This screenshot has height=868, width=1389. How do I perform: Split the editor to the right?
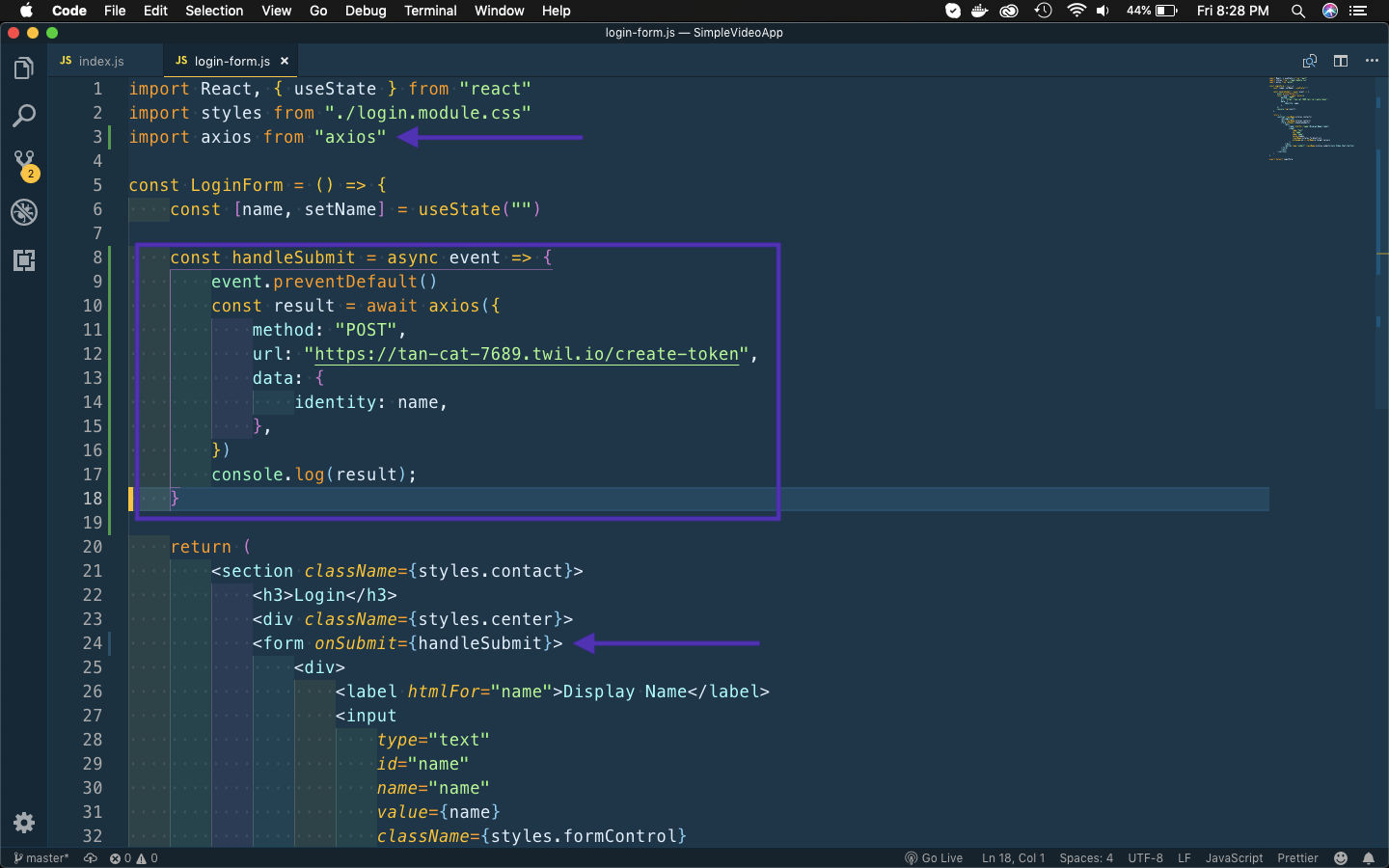1341,61
